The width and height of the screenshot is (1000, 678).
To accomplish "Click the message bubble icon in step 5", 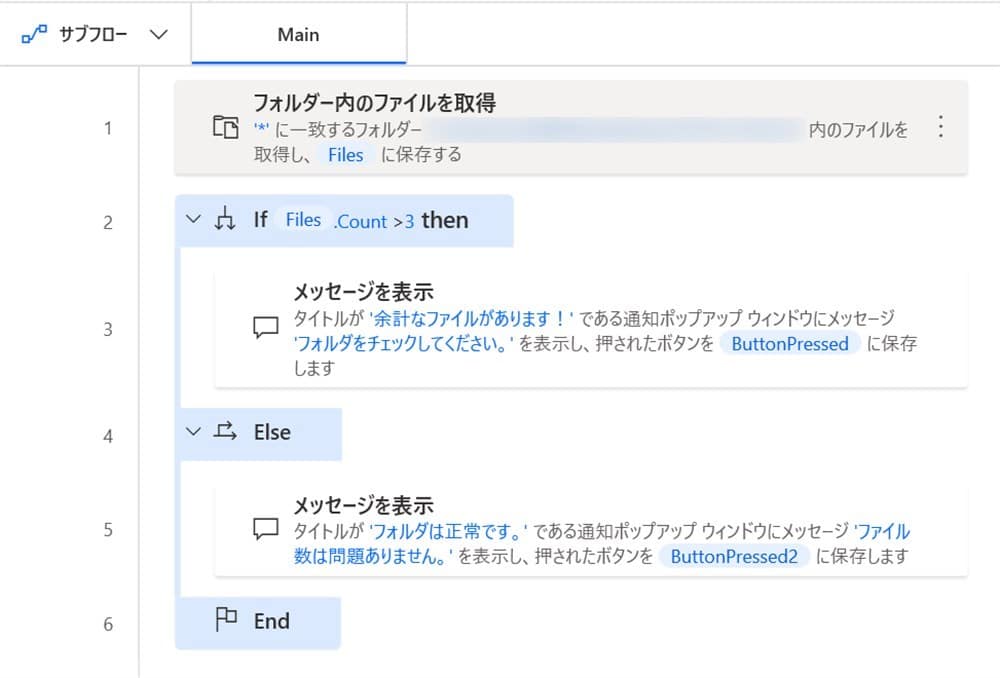I will click(x=265, y=529).
